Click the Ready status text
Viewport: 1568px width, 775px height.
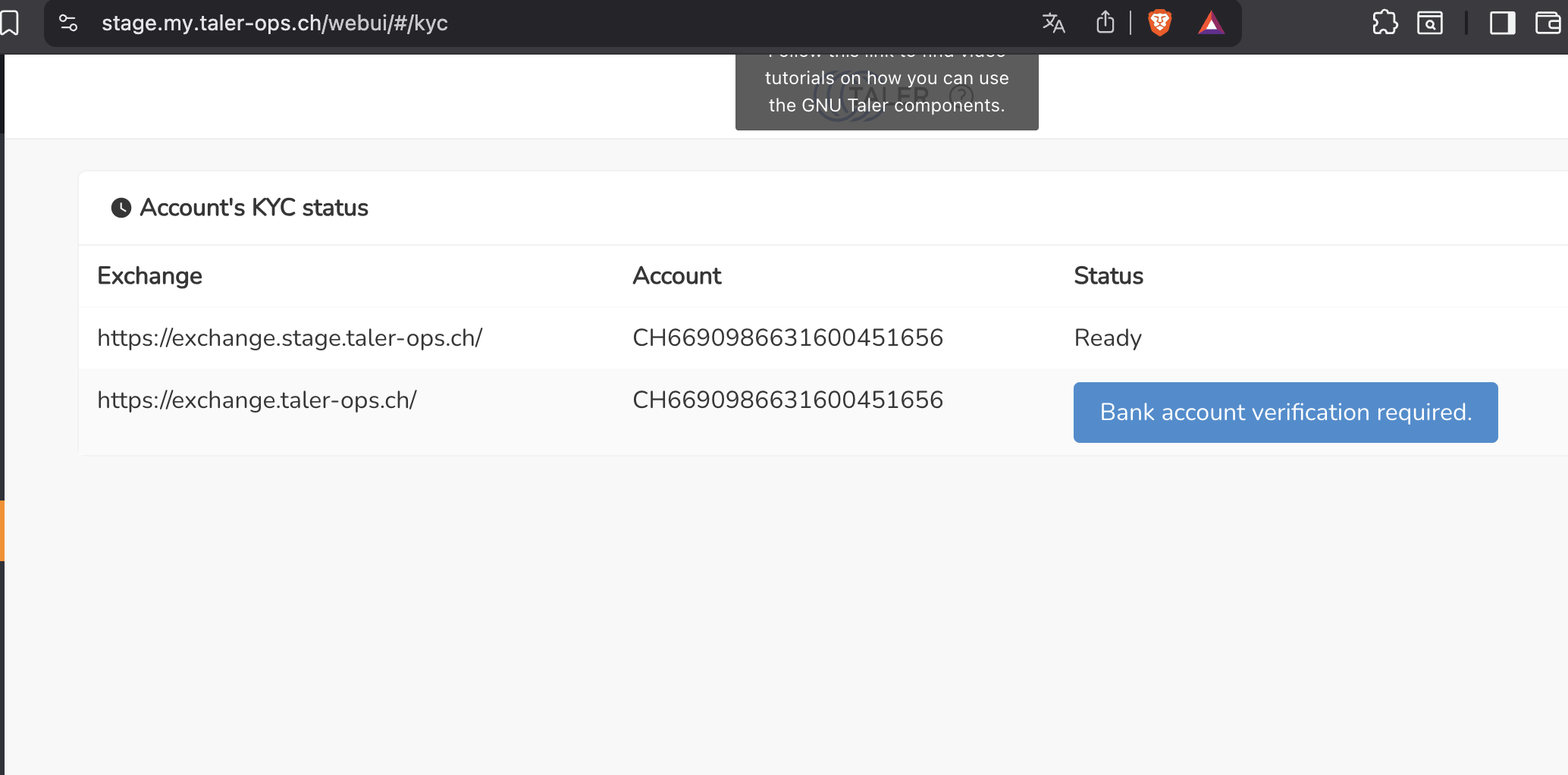coord(1108,338)
